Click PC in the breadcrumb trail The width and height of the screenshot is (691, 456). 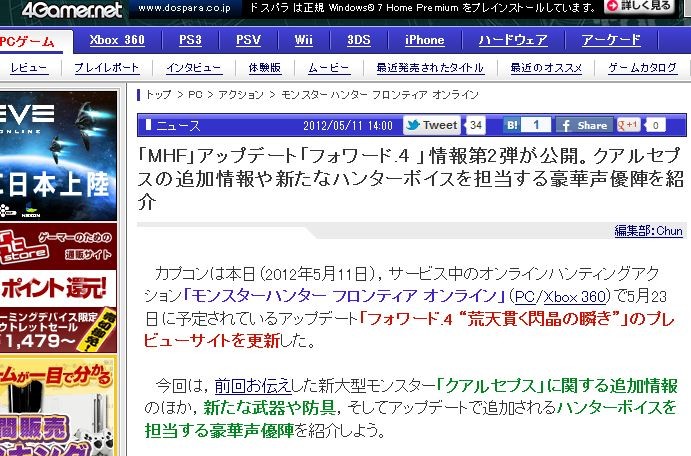195,95
